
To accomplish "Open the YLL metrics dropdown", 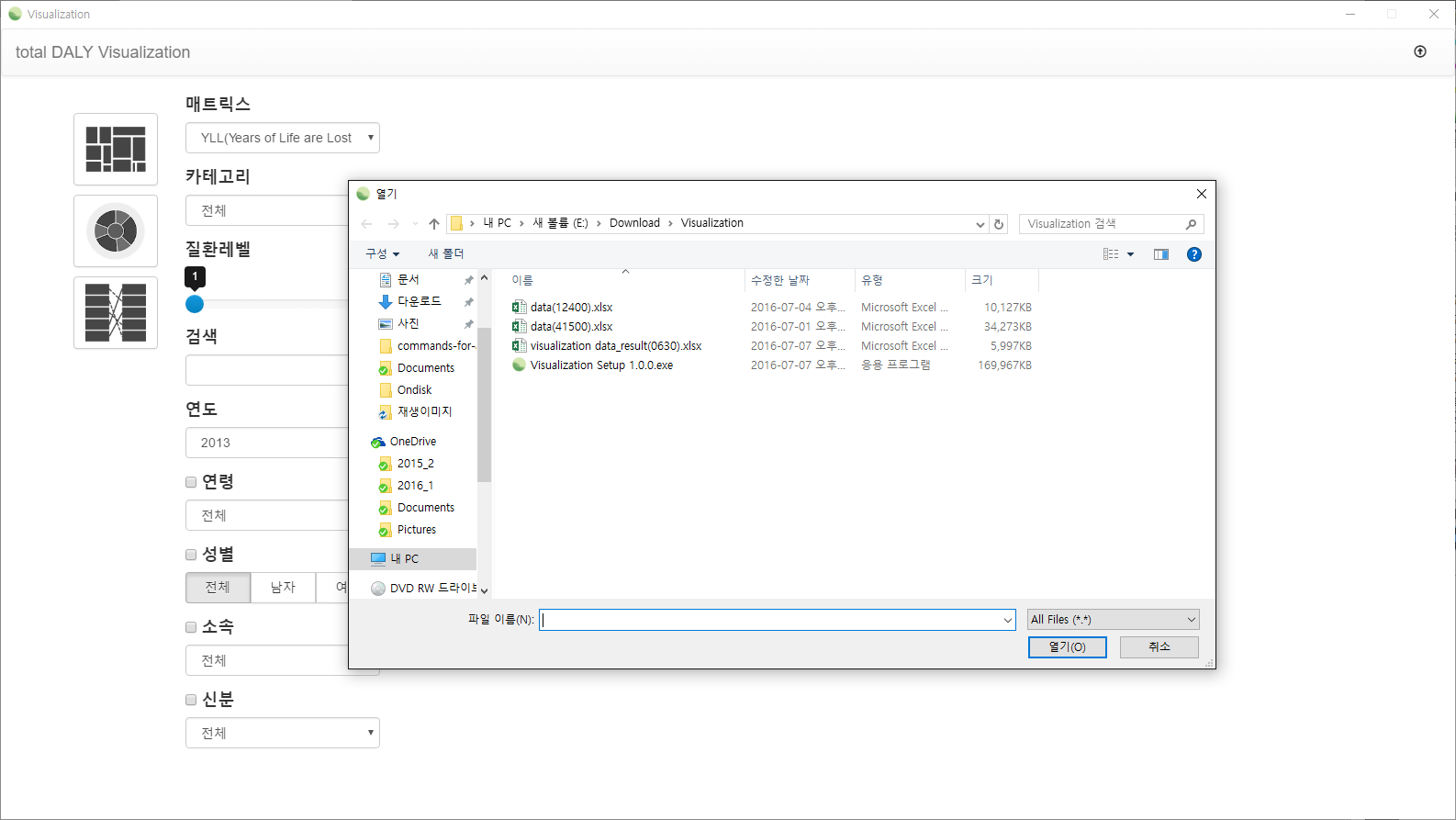I will click(x=282, y=138).
